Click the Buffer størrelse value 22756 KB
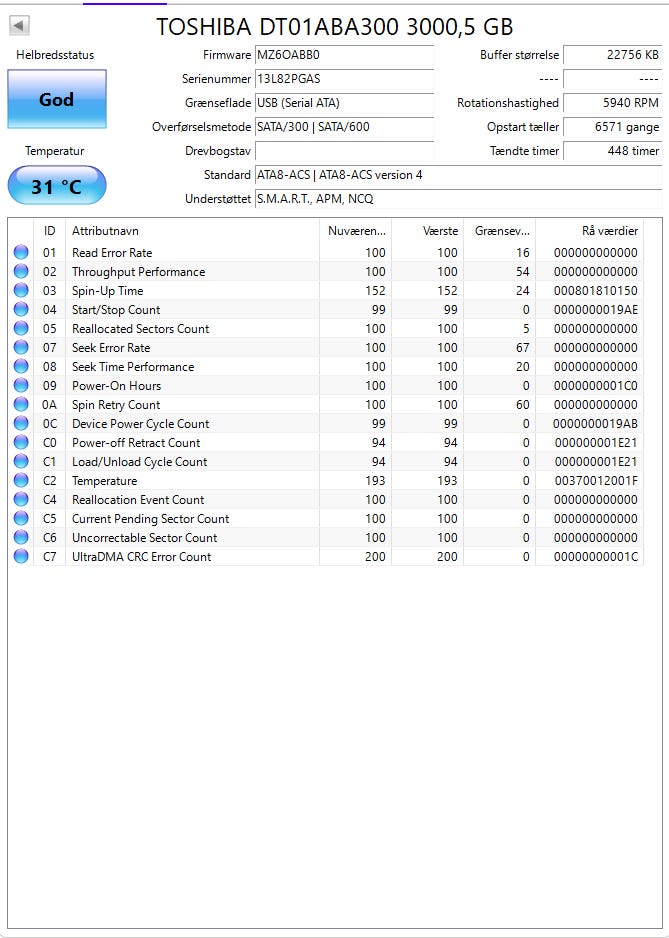This screenshot has height=938, width=669. pyautogui.click(x=613, y=55)
